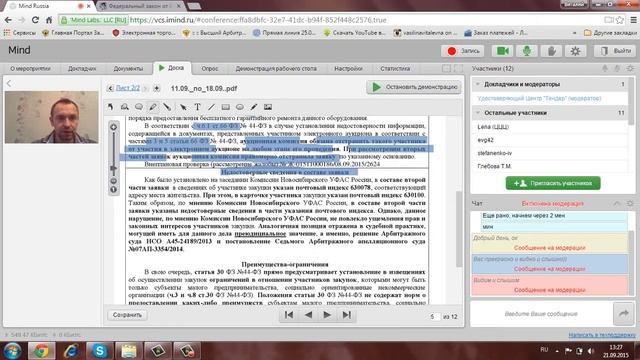Select the Text (T) tool
Viewport: 640px width, 360px height.
coord(197,107)
